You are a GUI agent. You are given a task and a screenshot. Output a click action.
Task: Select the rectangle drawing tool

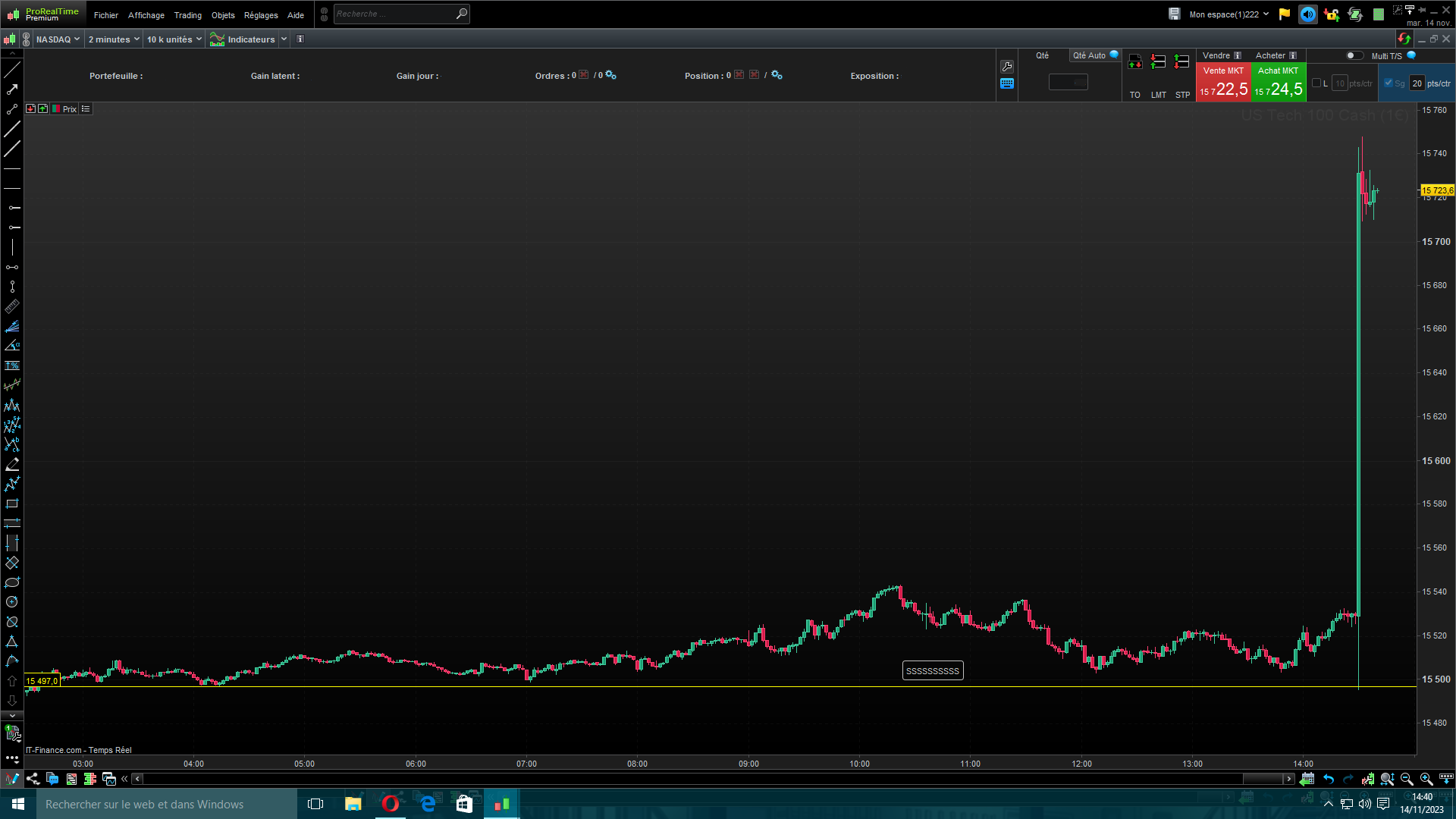pyautogui.click(x=12, y=504)
